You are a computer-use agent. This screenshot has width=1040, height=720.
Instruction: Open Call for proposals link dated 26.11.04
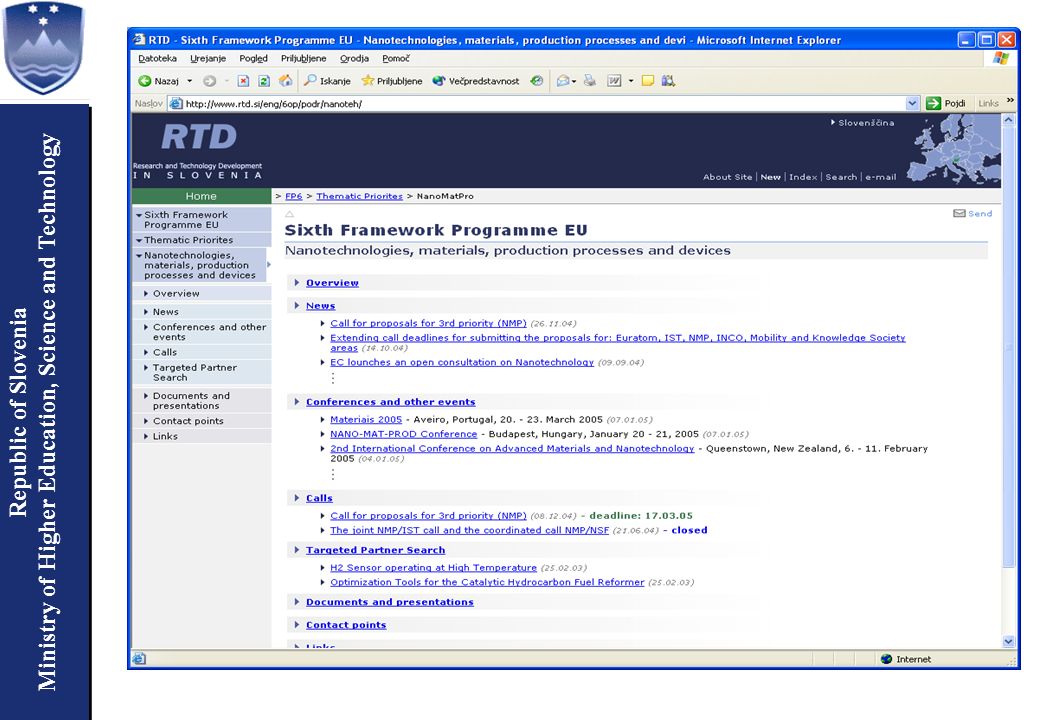point(428,324)
